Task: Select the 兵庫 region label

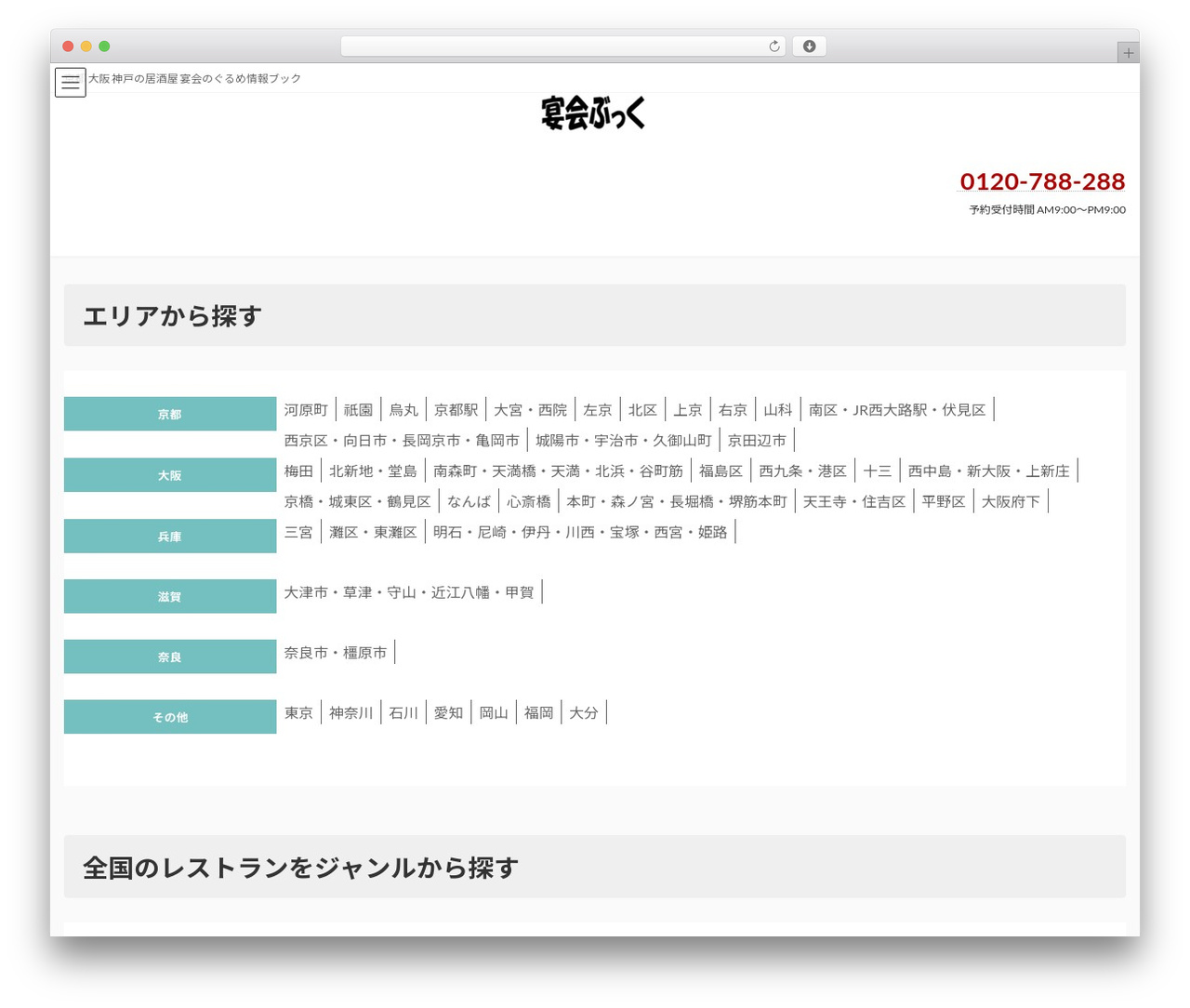Action: coord(170,536)
